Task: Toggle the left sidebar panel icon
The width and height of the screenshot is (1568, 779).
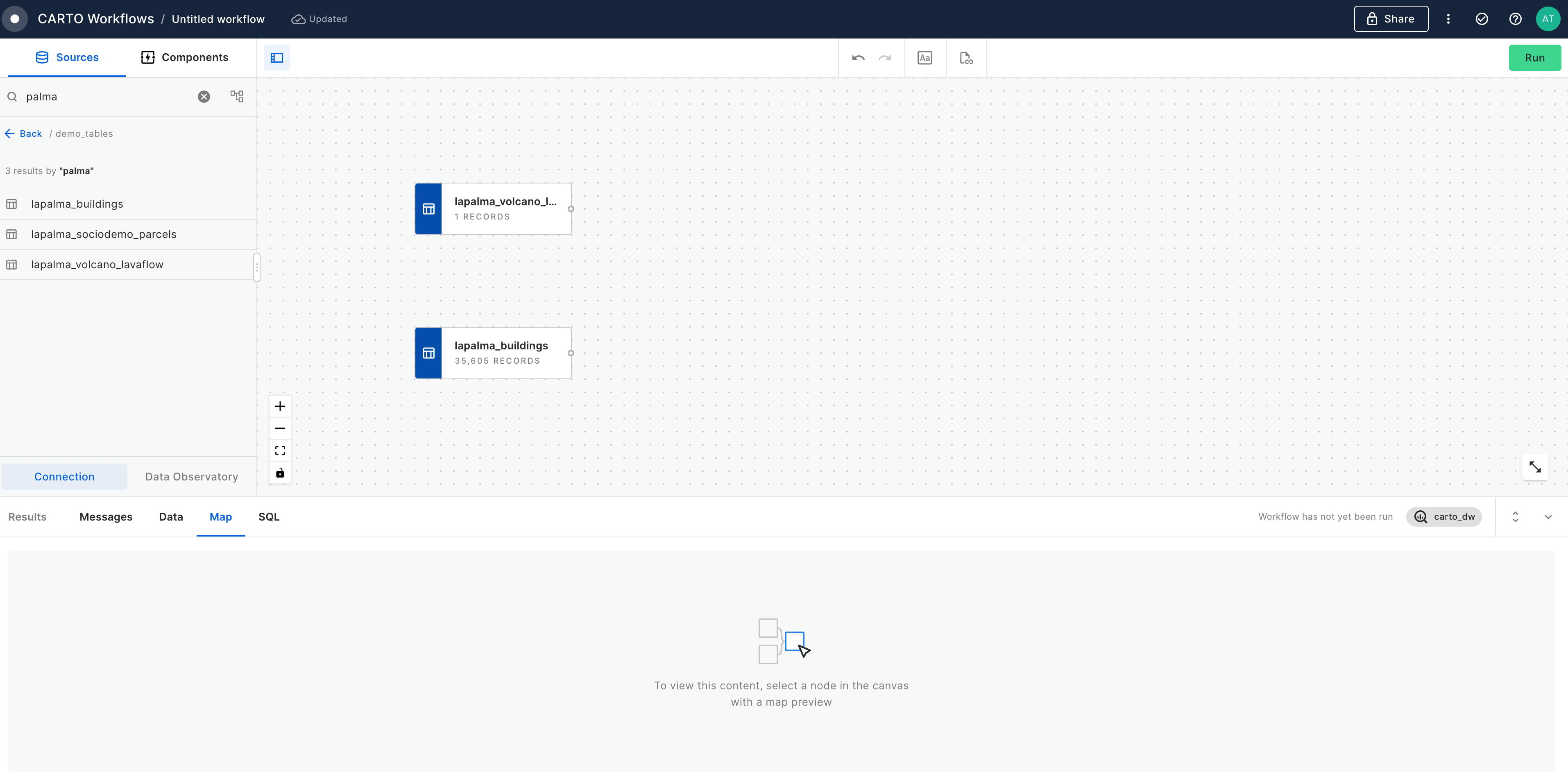Action: [277, 58]
